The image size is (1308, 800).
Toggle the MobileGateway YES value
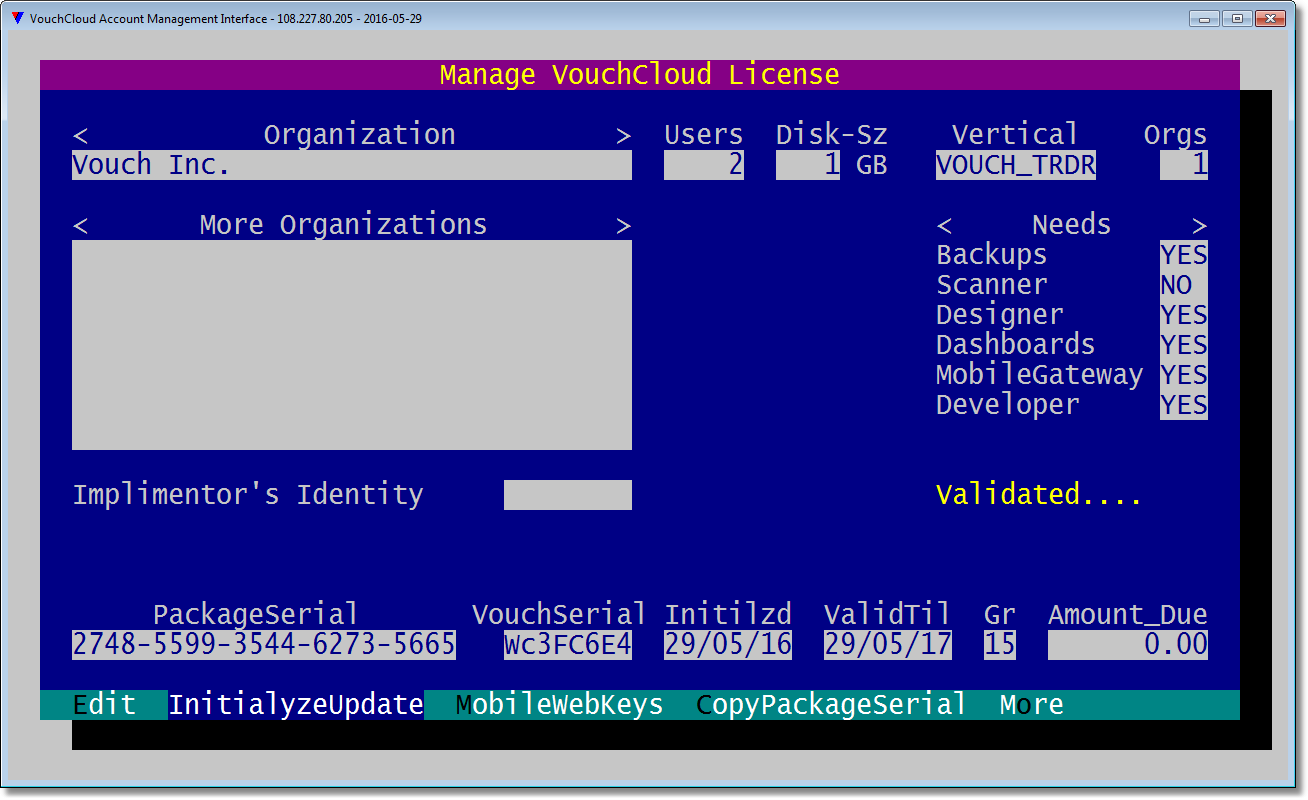pos(1184,375)
